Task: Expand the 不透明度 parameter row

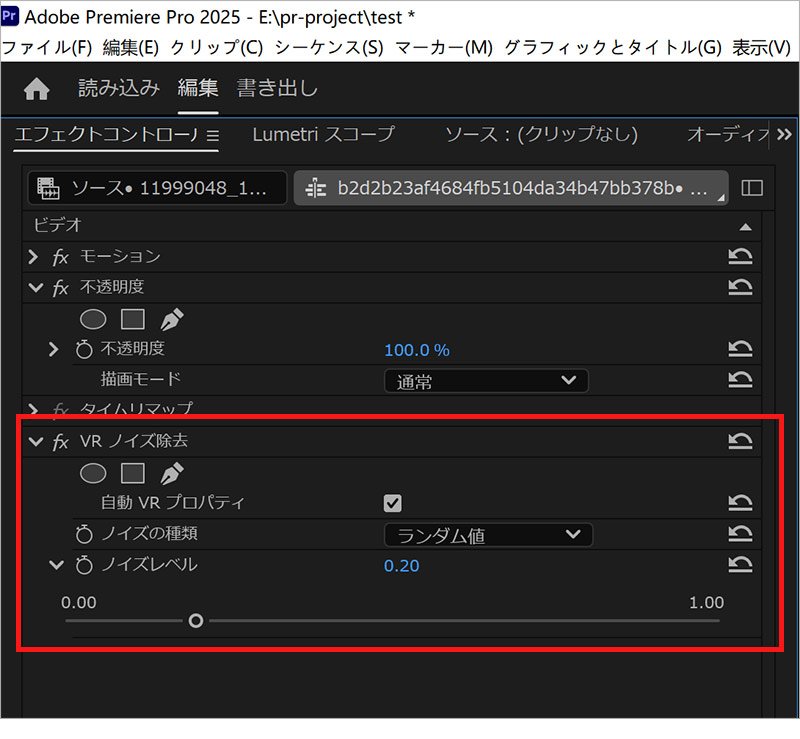Action: coord(54,350)
